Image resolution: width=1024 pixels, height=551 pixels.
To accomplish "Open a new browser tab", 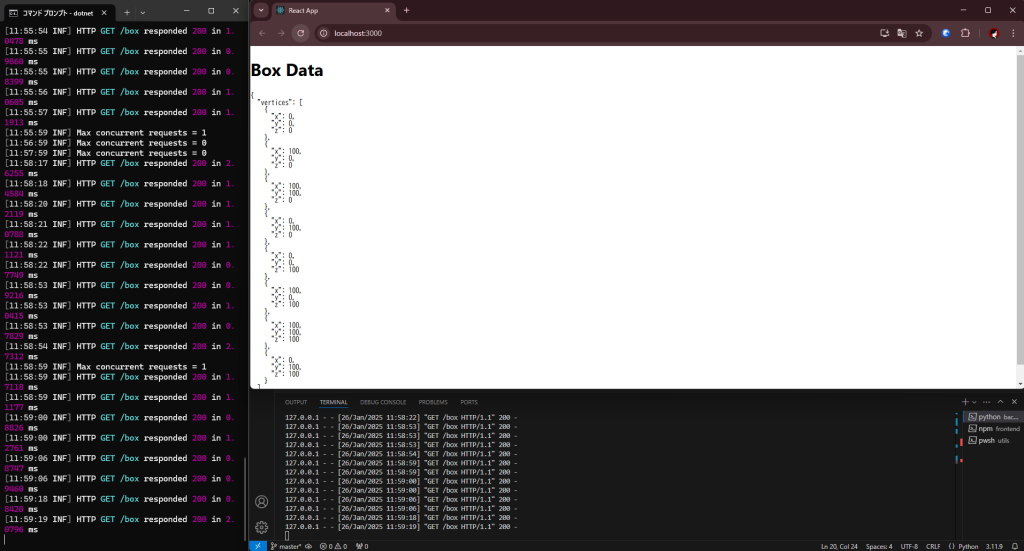I will 406,10.
